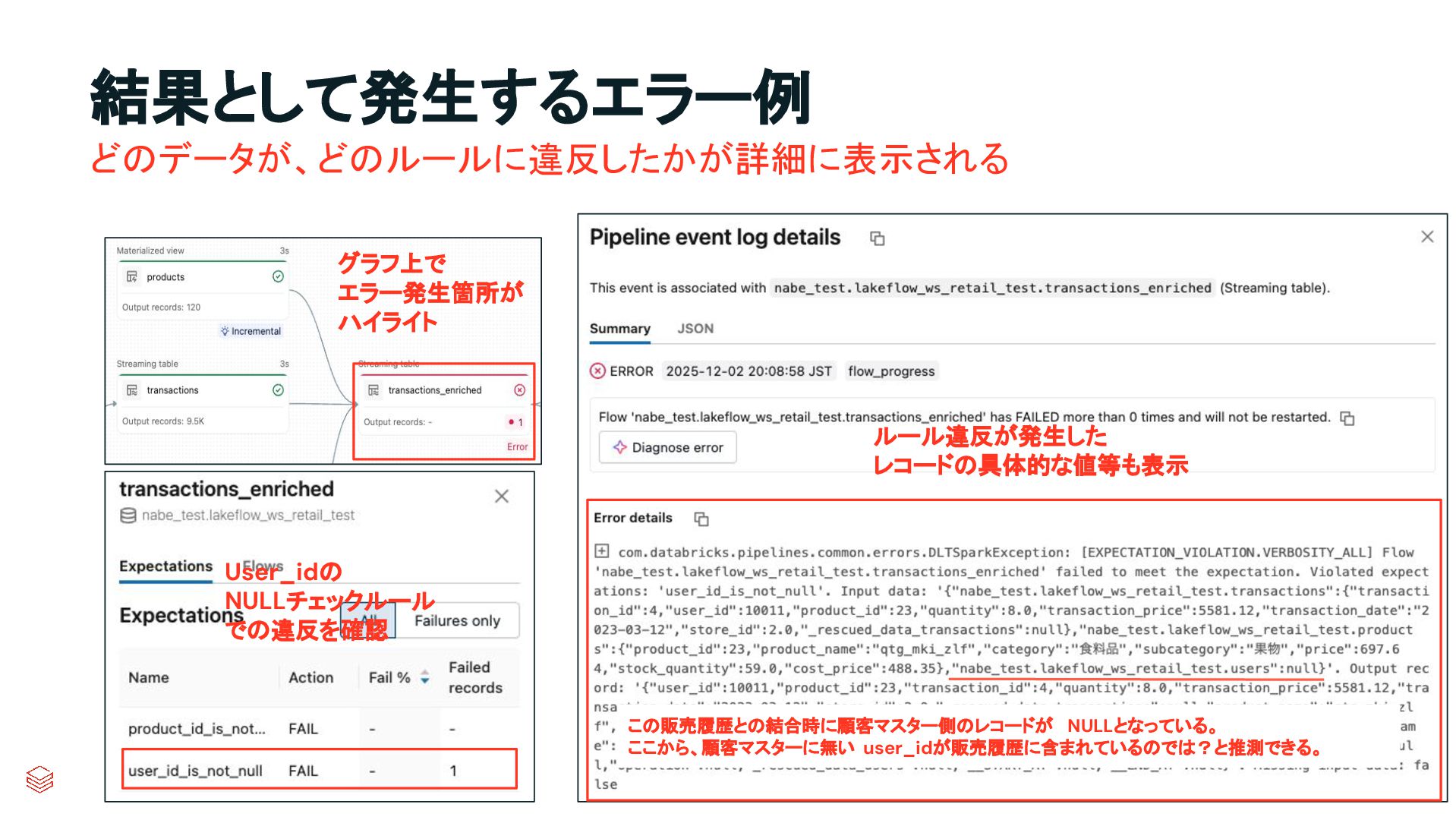This screenshot has width=1456, height=820.
Task: Click the products table icon
Action: [132, 277]
